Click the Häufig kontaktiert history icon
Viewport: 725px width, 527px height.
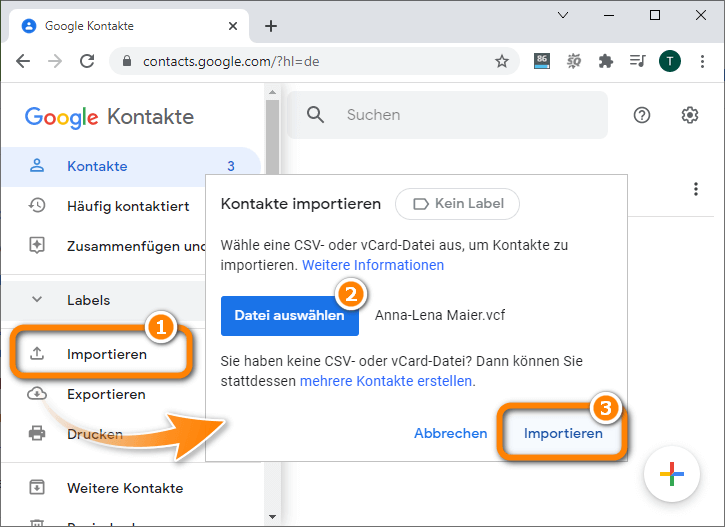pyautogui.click(x=37, y=205)
